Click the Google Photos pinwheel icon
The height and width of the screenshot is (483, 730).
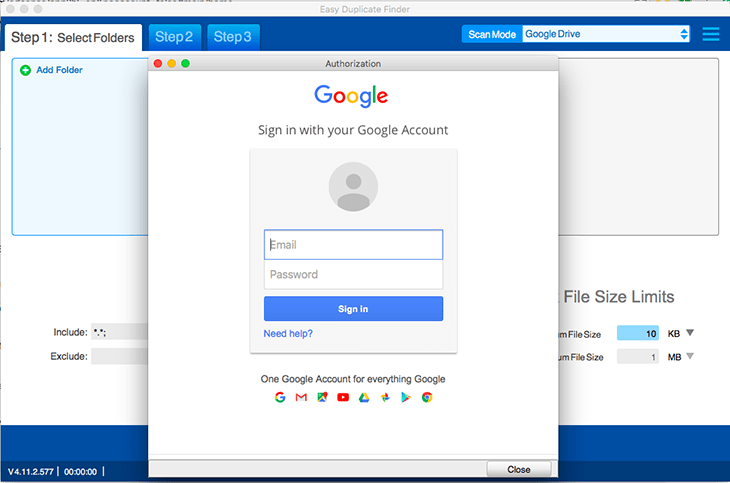pos(385,397)
